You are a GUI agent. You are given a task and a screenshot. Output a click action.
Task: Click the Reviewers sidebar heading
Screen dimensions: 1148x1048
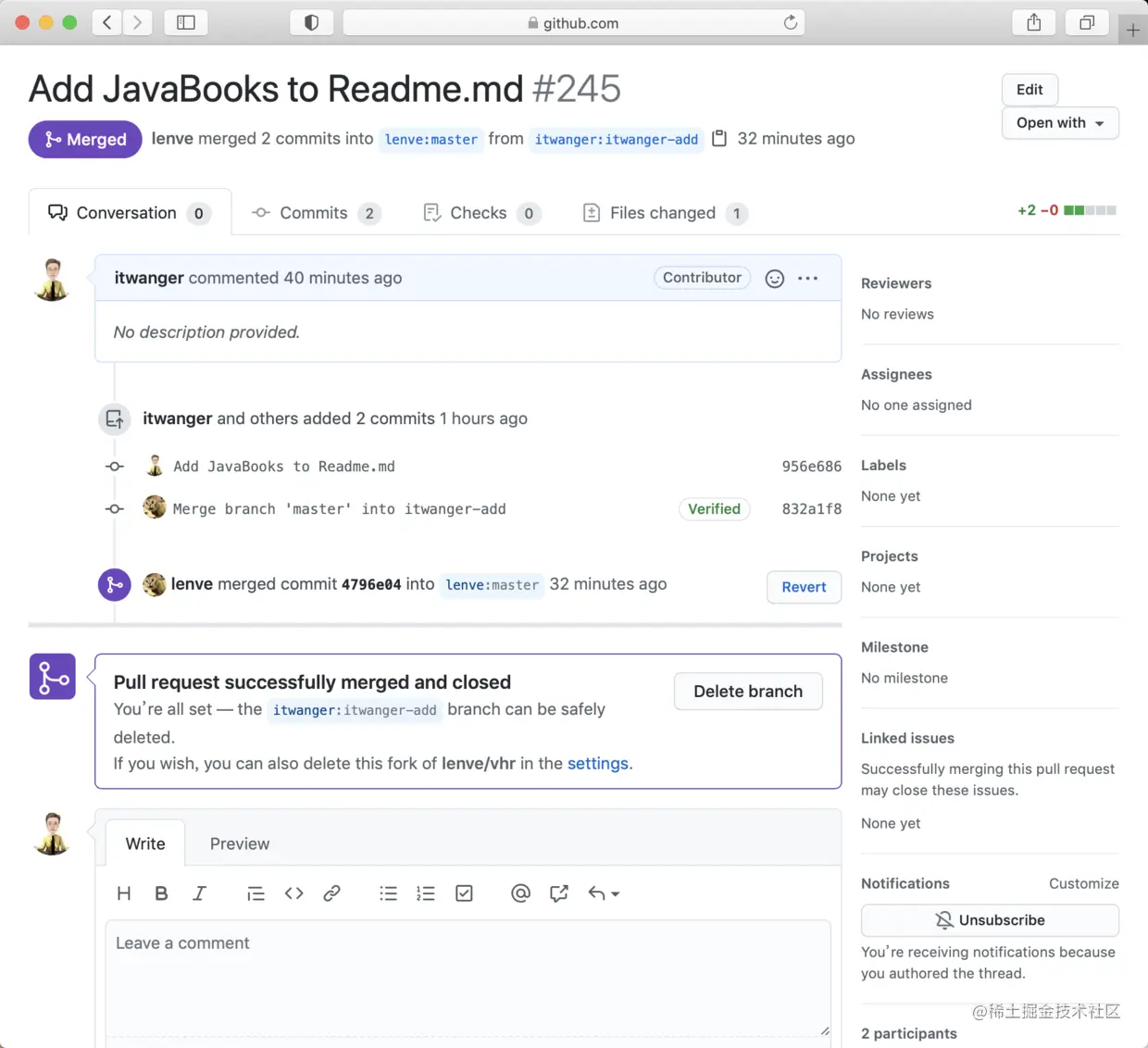tap(896, 283)
